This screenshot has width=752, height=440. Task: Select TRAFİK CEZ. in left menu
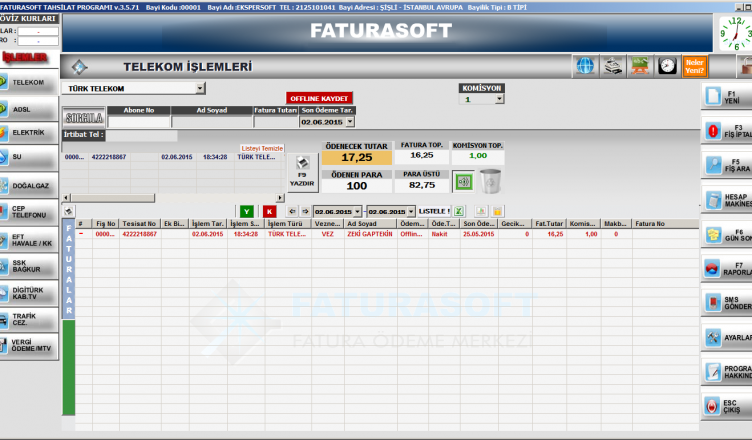[x=29, y=319]
